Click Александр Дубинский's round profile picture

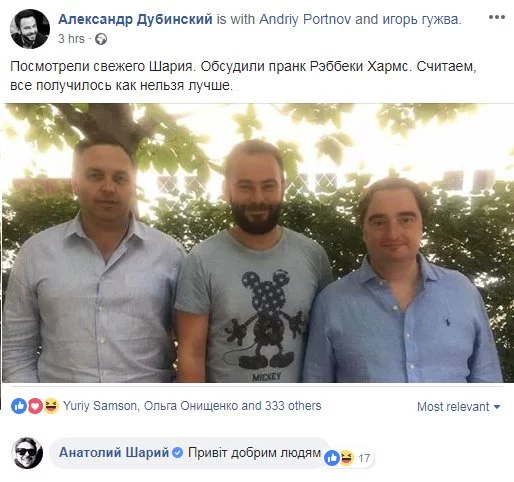pos(30,29)
